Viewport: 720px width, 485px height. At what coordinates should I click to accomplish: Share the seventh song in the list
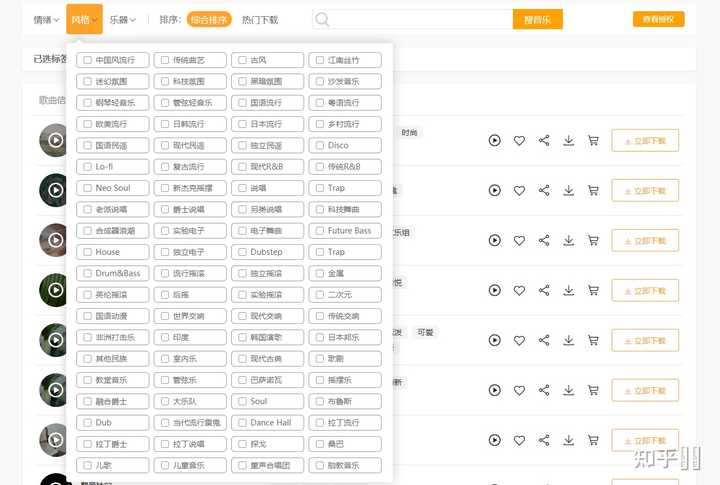tap(544, 440)
